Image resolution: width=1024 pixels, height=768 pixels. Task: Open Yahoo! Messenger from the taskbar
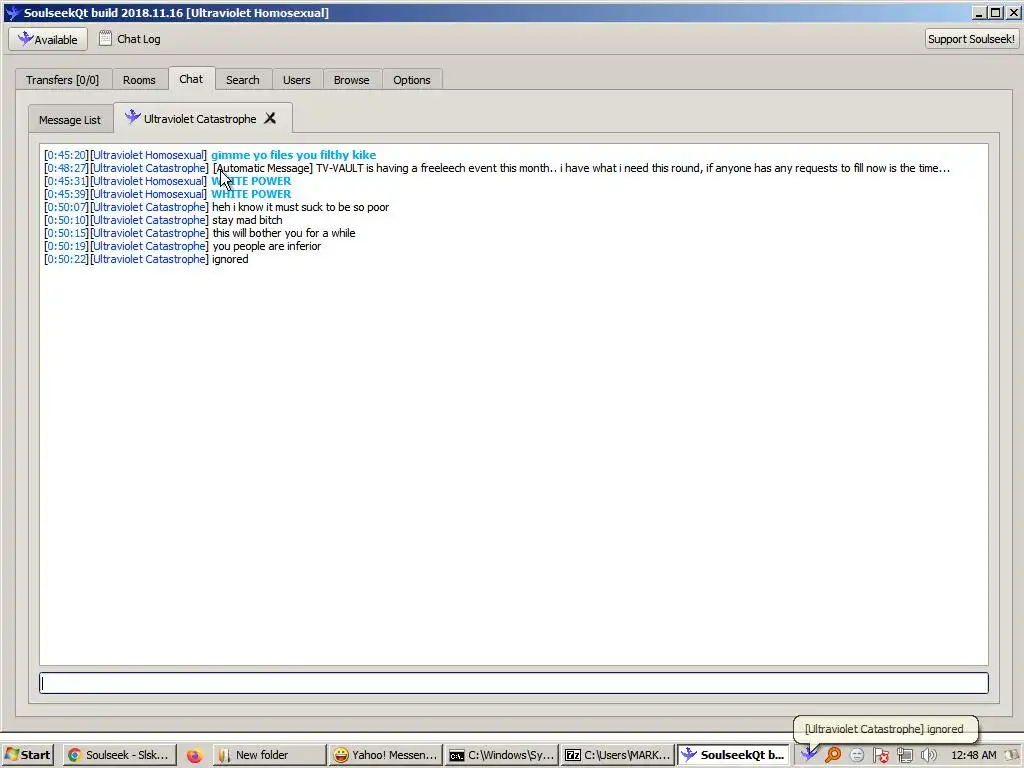tap(385, 755)
